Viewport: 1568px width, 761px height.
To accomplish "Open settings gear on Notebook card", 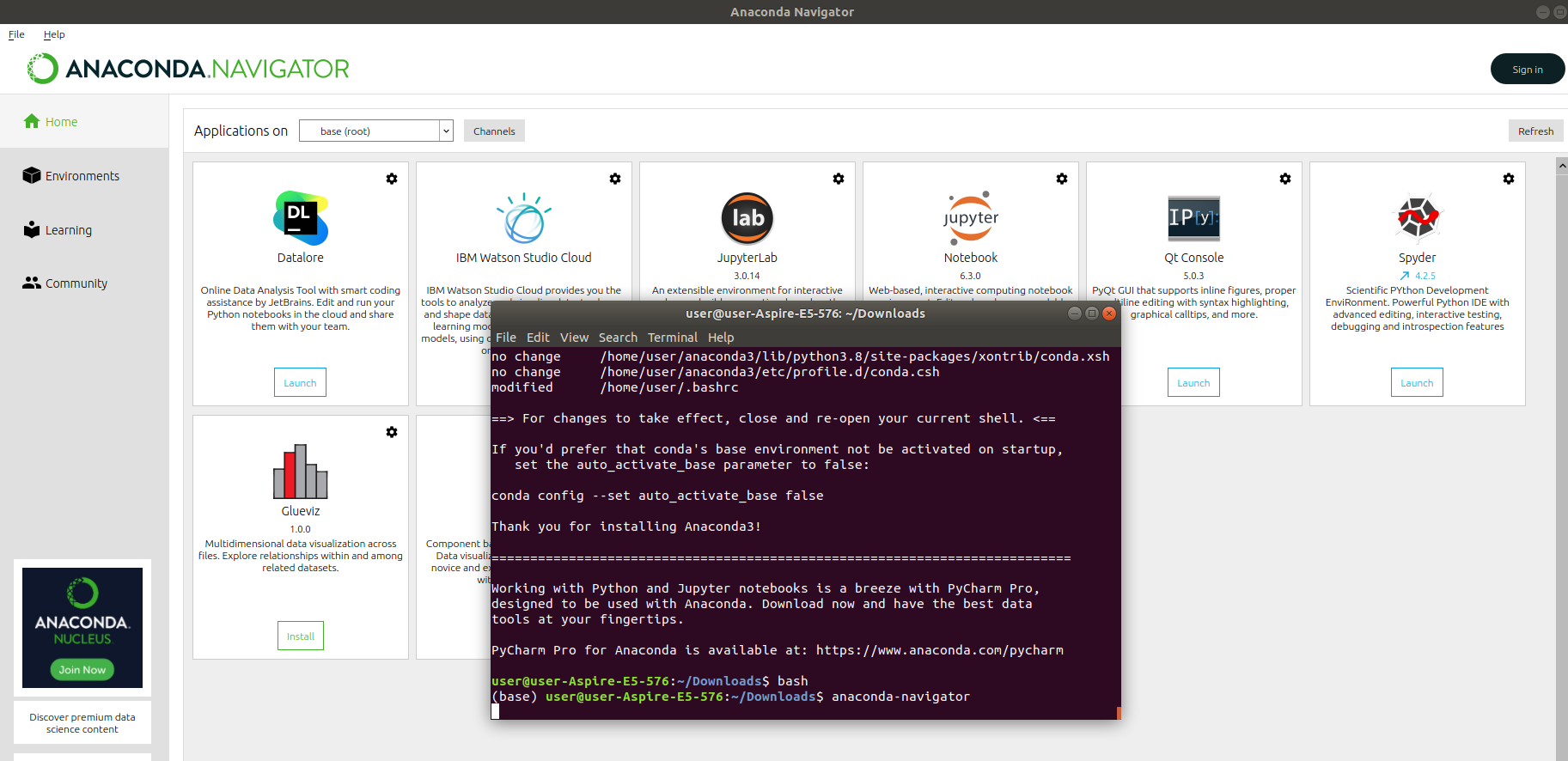I will pos(1062,179).
